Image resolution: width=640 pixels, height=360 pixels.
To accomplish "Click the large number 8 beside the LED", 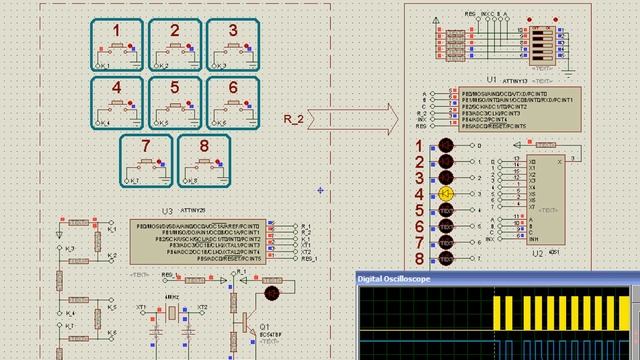I will tap(419, 259).
